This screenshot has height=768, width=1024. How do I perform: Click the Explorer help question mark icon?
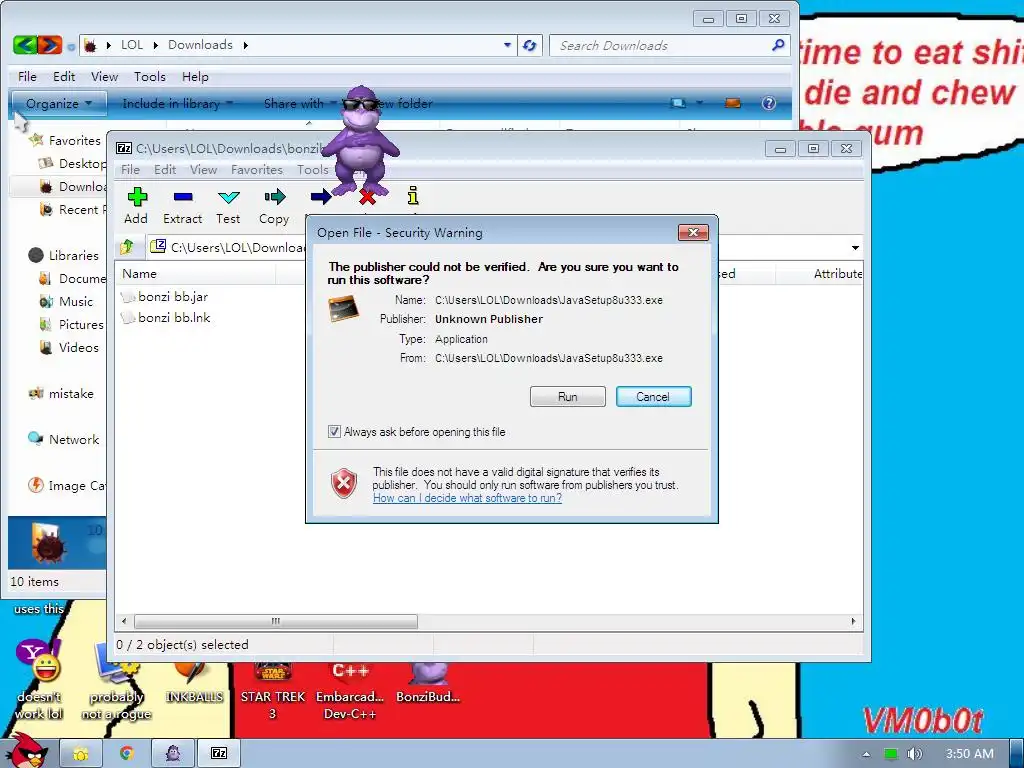tap(769, 103)
